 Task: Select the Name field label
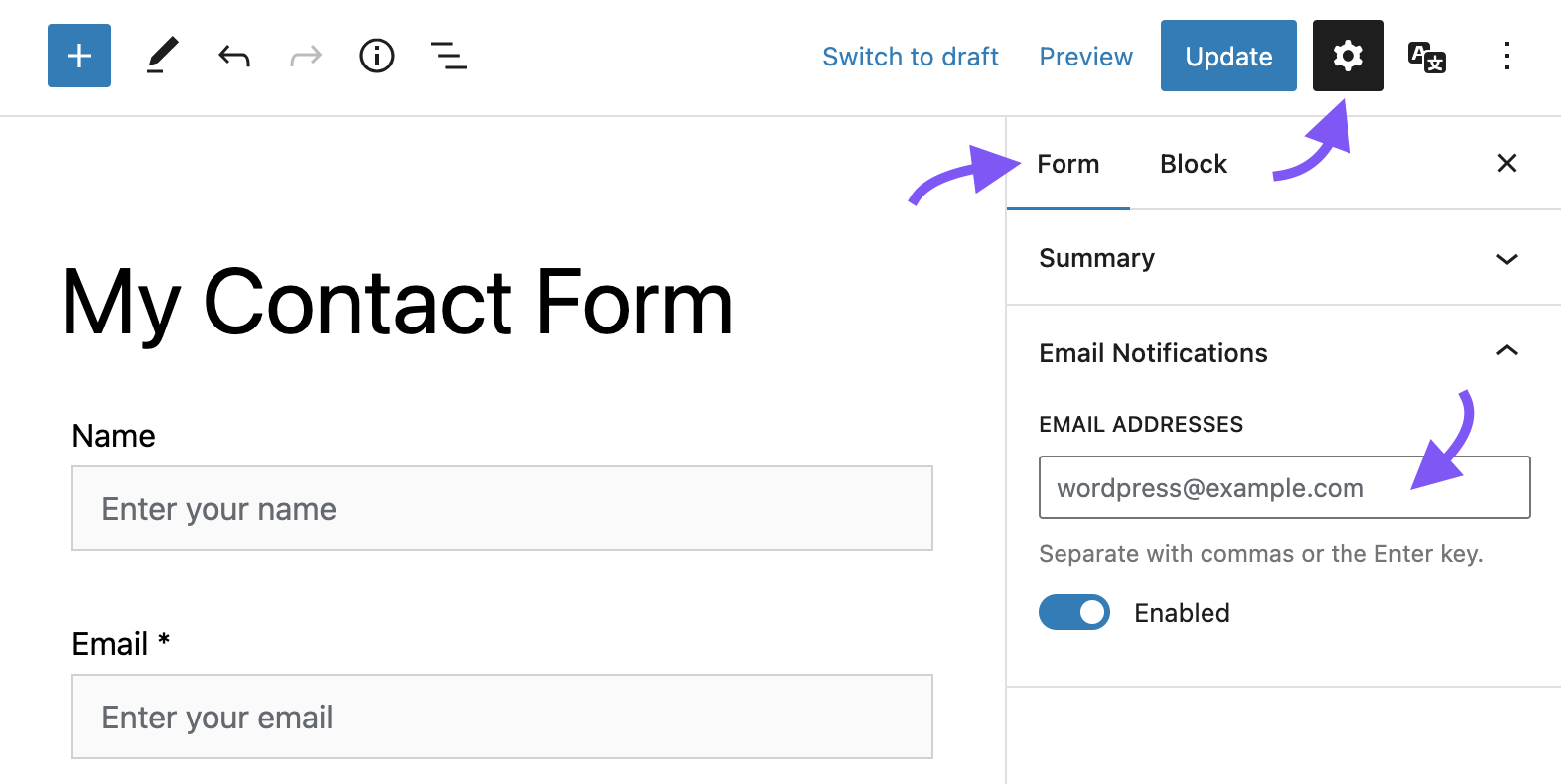click(x=113, y=436)
